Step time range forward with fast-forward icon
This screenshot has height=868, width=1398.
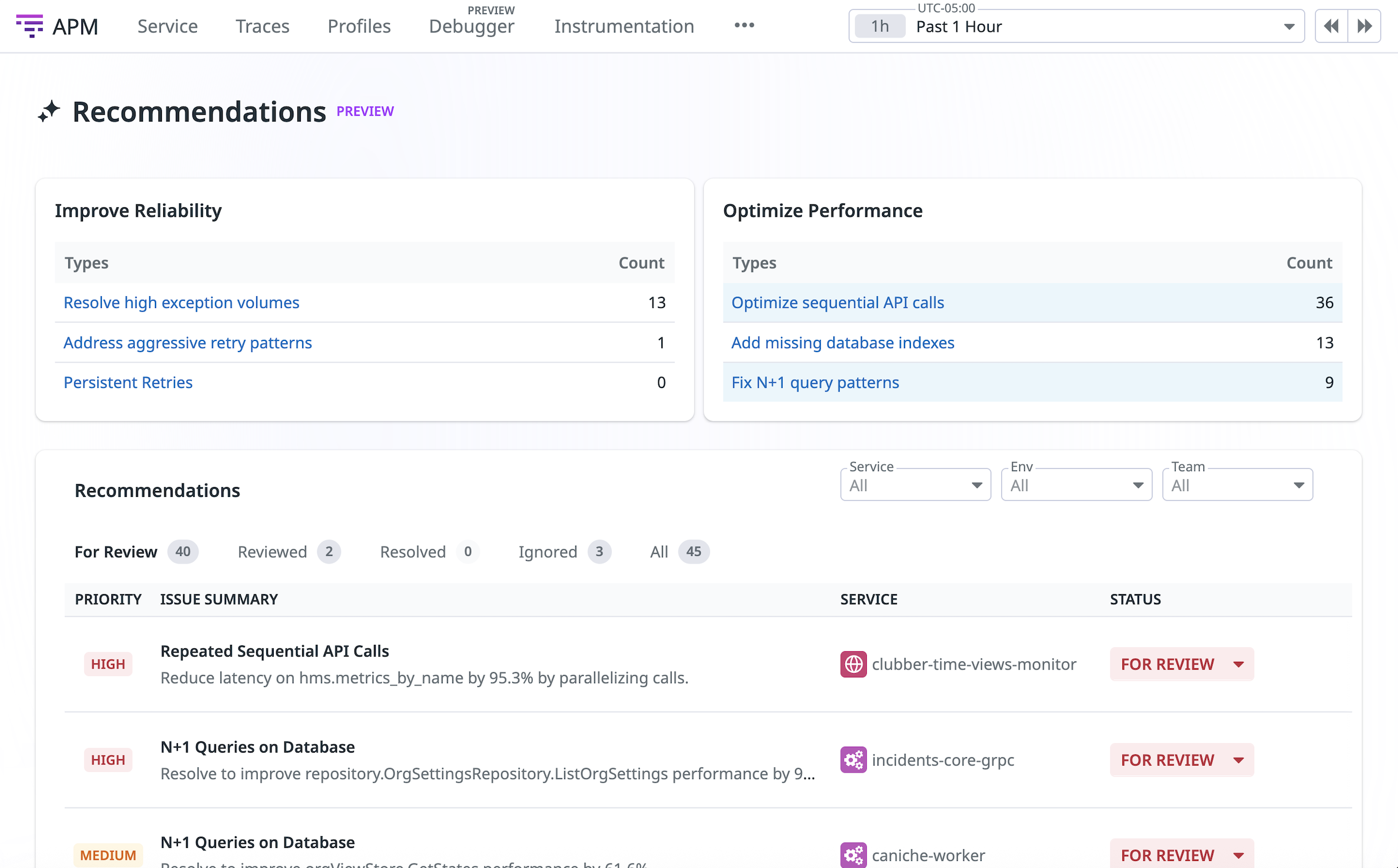click(x=1364, y=26)
